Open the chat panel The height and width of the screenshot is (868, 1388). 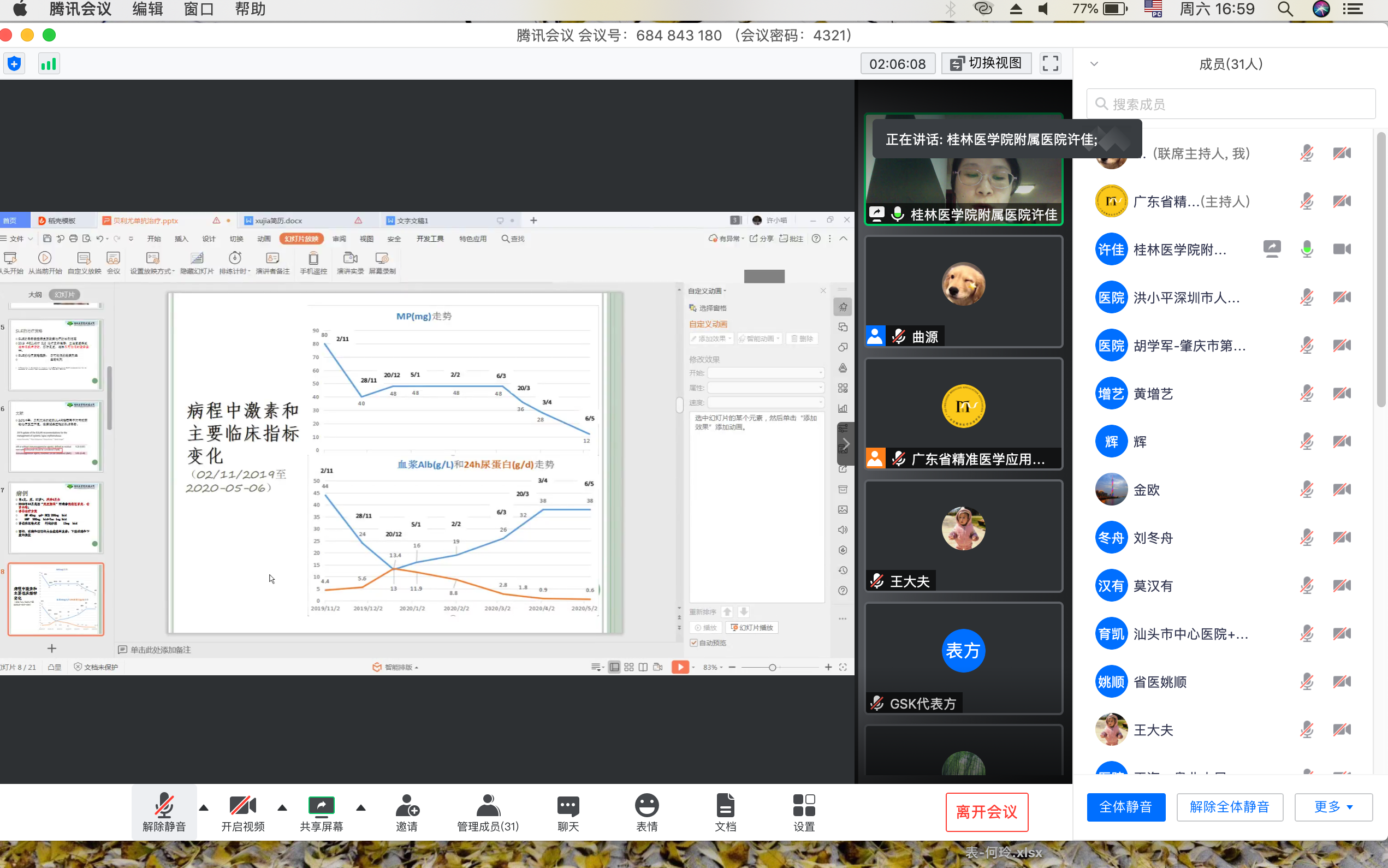tap(568, 806)
